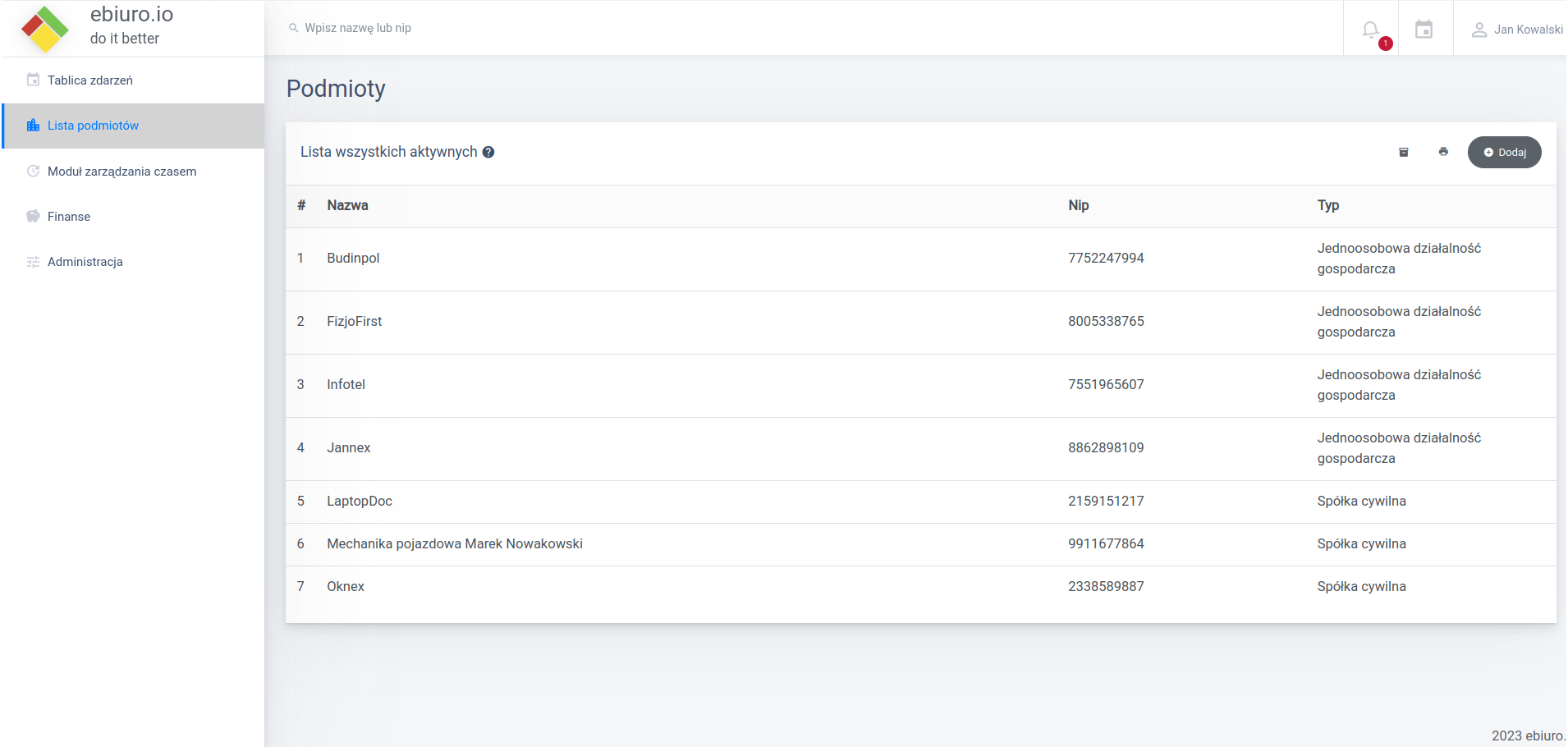Viewport: 1568px width, 747px height.
Task: Open Administracja menu item
Action: [x=85, y=262]
